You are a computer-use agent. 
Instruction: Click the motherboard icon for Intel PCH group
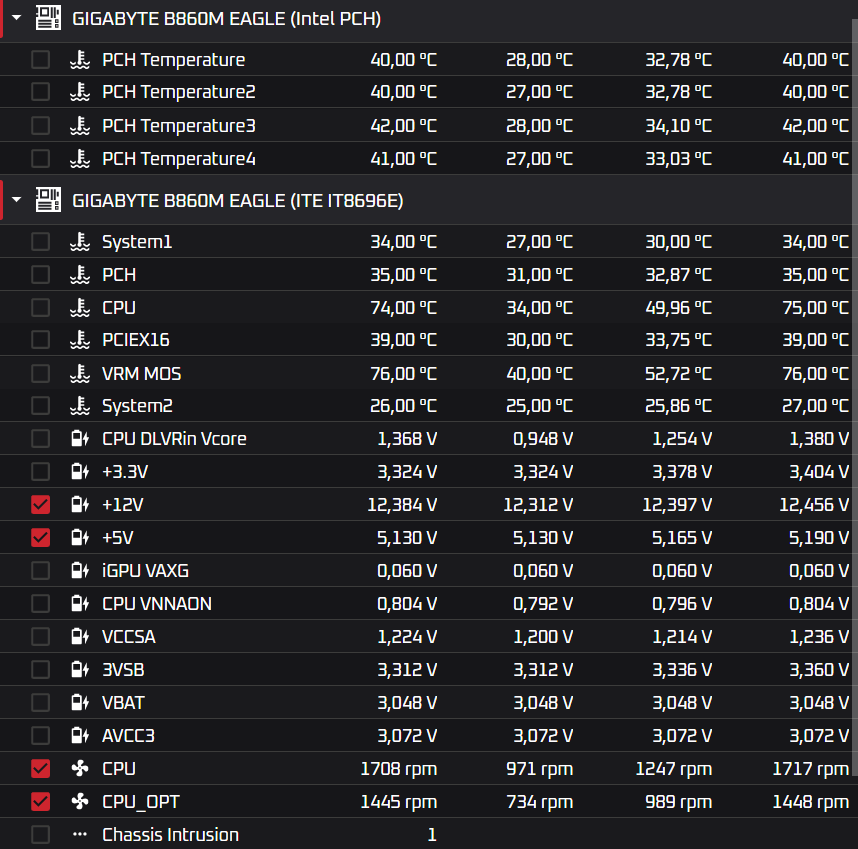(x=48, y=18)
